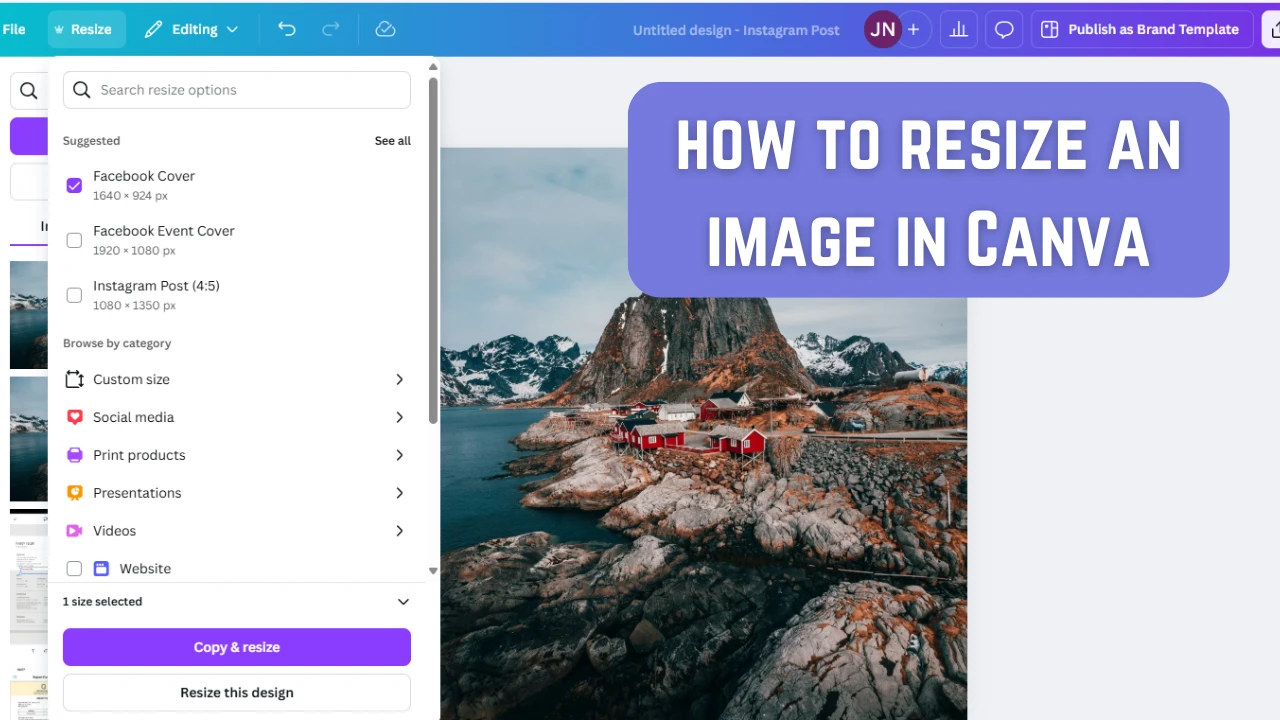Click the Redo arrow icon
1280x720 pixels.
(x=330, y=29)
